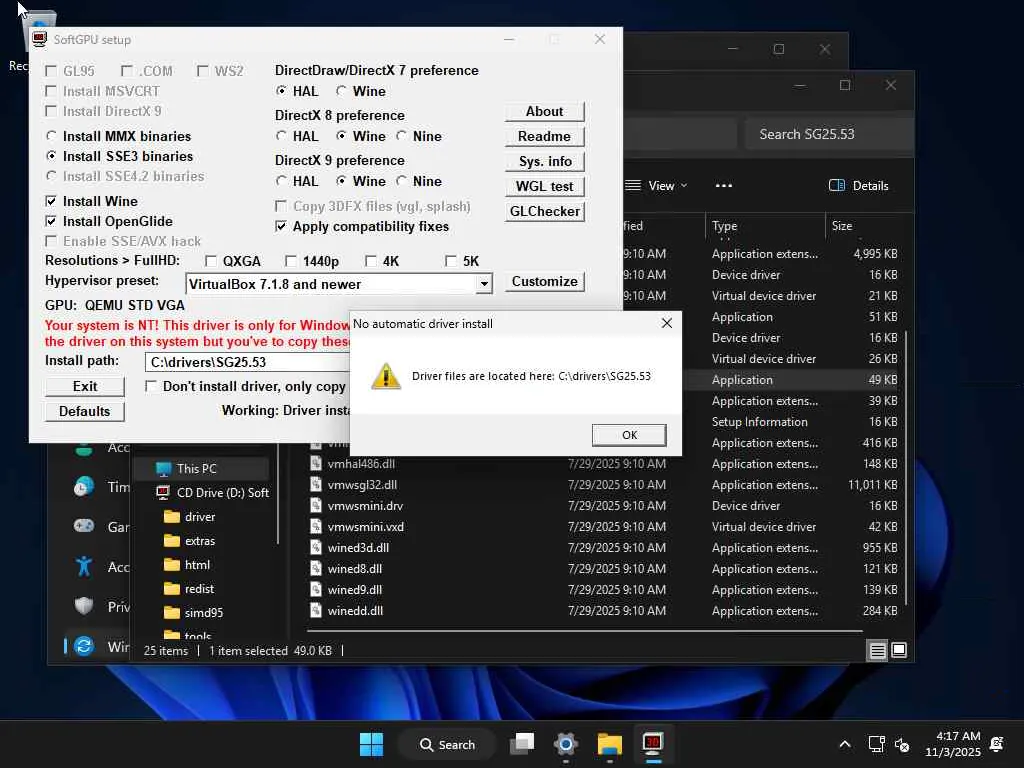Close the No automatic driver install dialog
This screenshot has width=1024, height=768.
point(666,323)
